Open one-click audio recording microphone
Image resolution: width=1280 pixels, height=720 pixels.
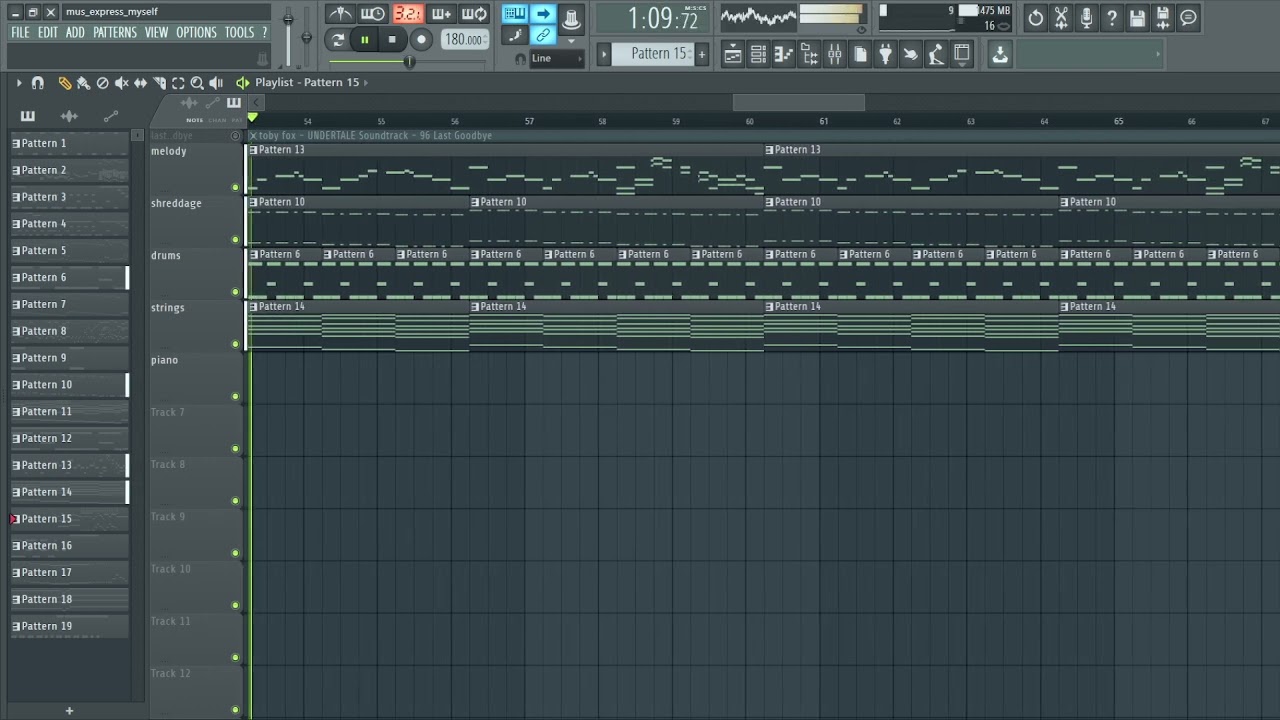[1086, 17]
